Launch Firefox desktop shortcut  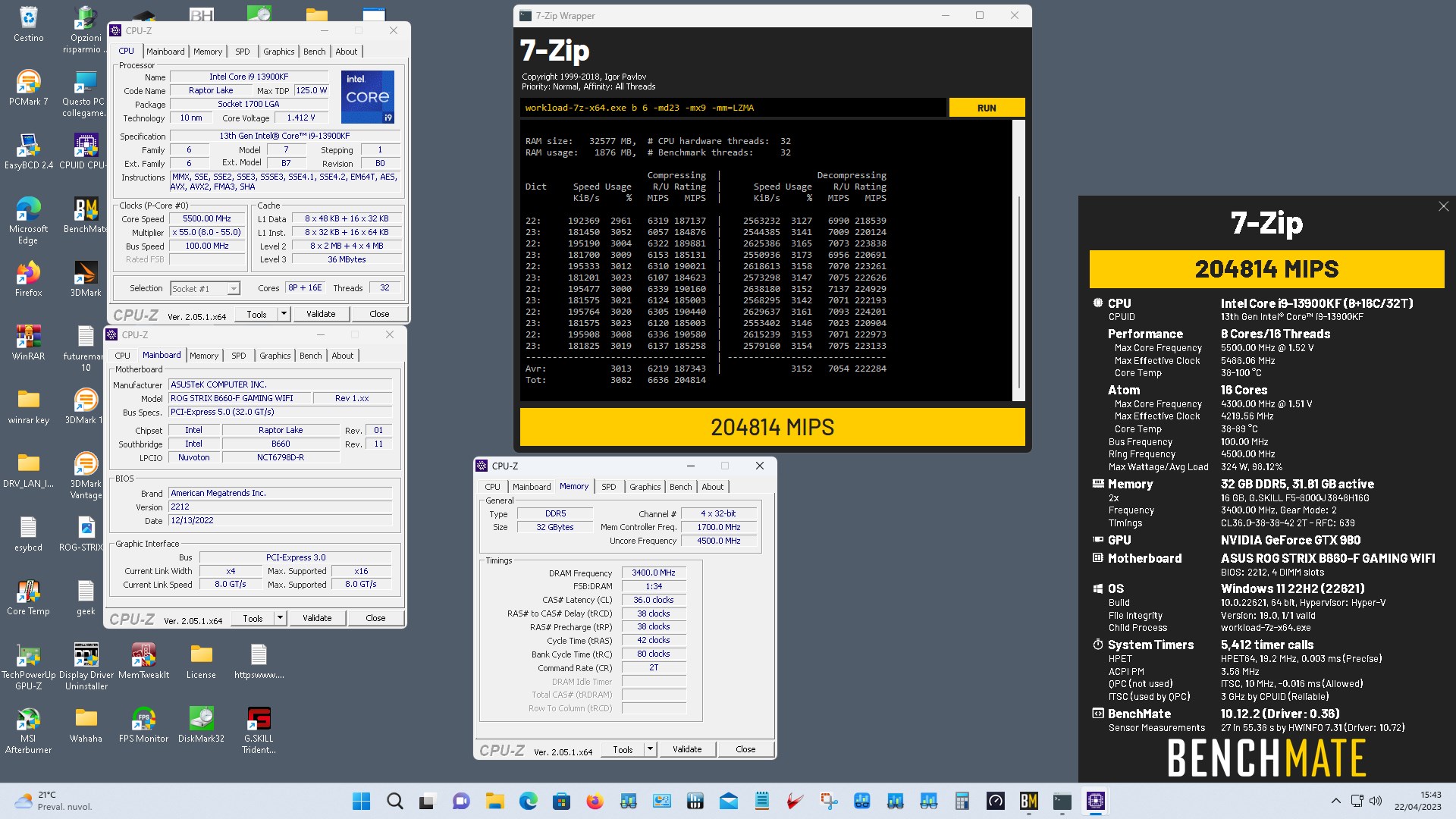point(28,278)
